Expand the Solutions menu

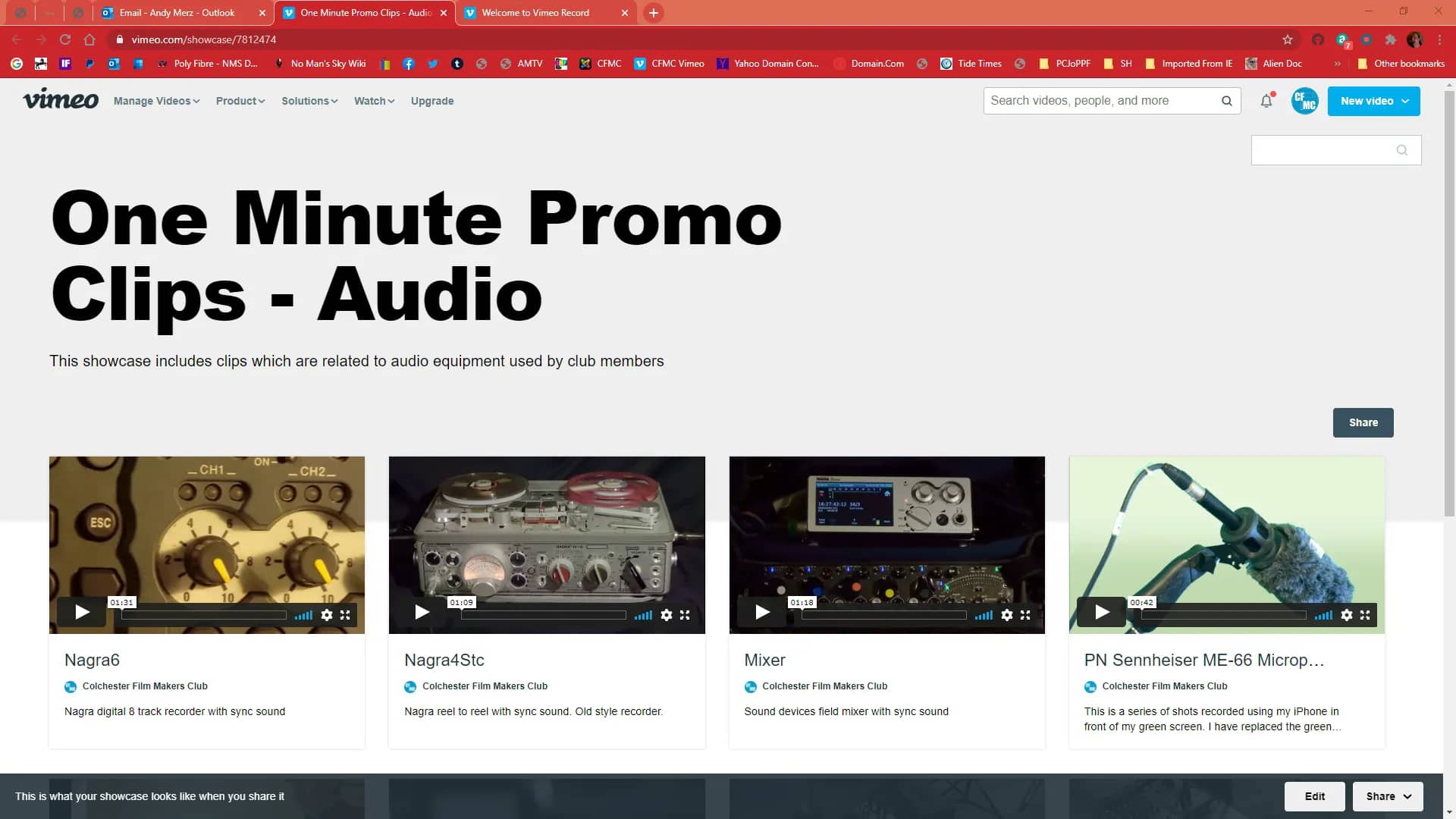click(309, 101)
